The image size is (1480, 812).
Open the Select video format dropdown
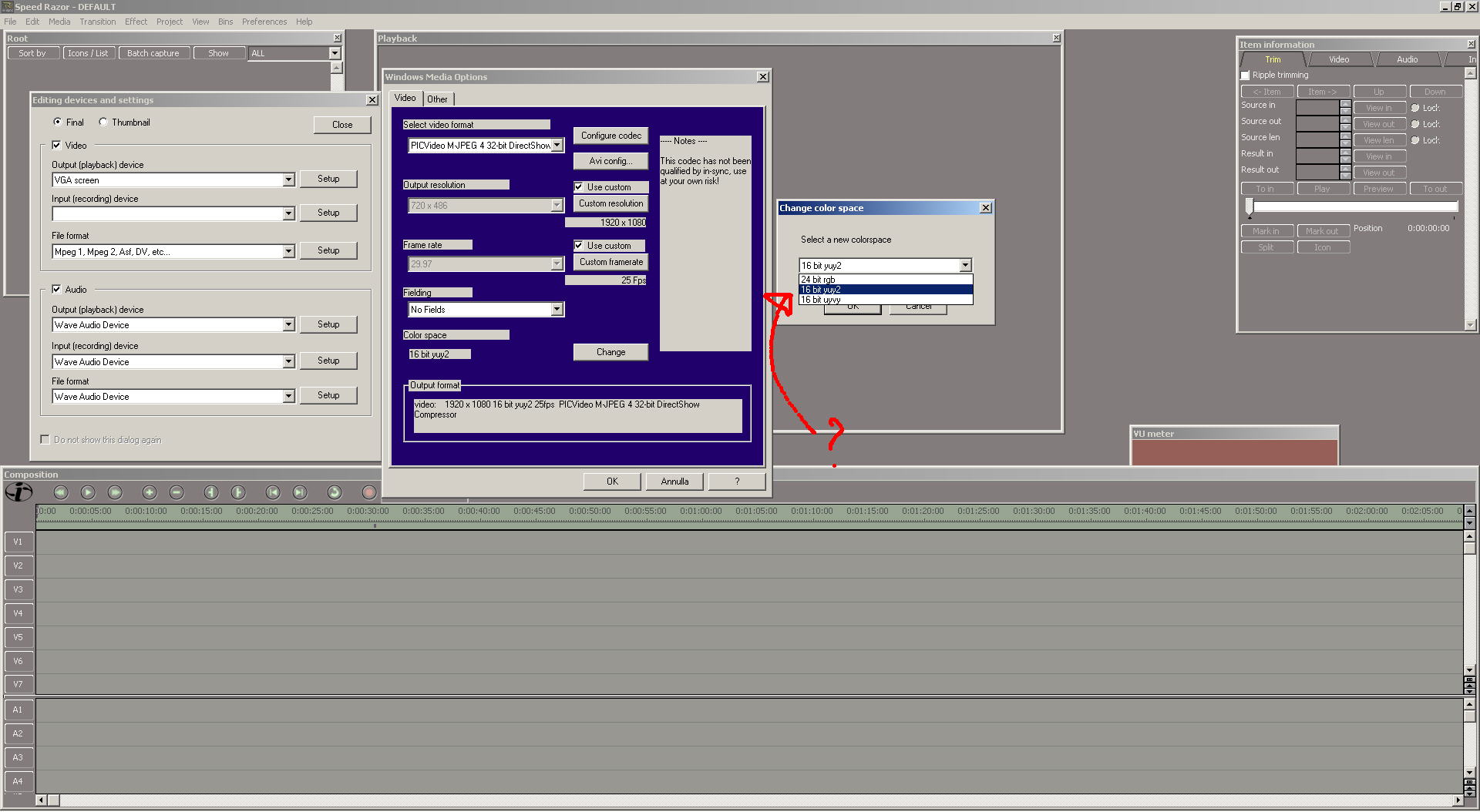click(x=557, y=145)
